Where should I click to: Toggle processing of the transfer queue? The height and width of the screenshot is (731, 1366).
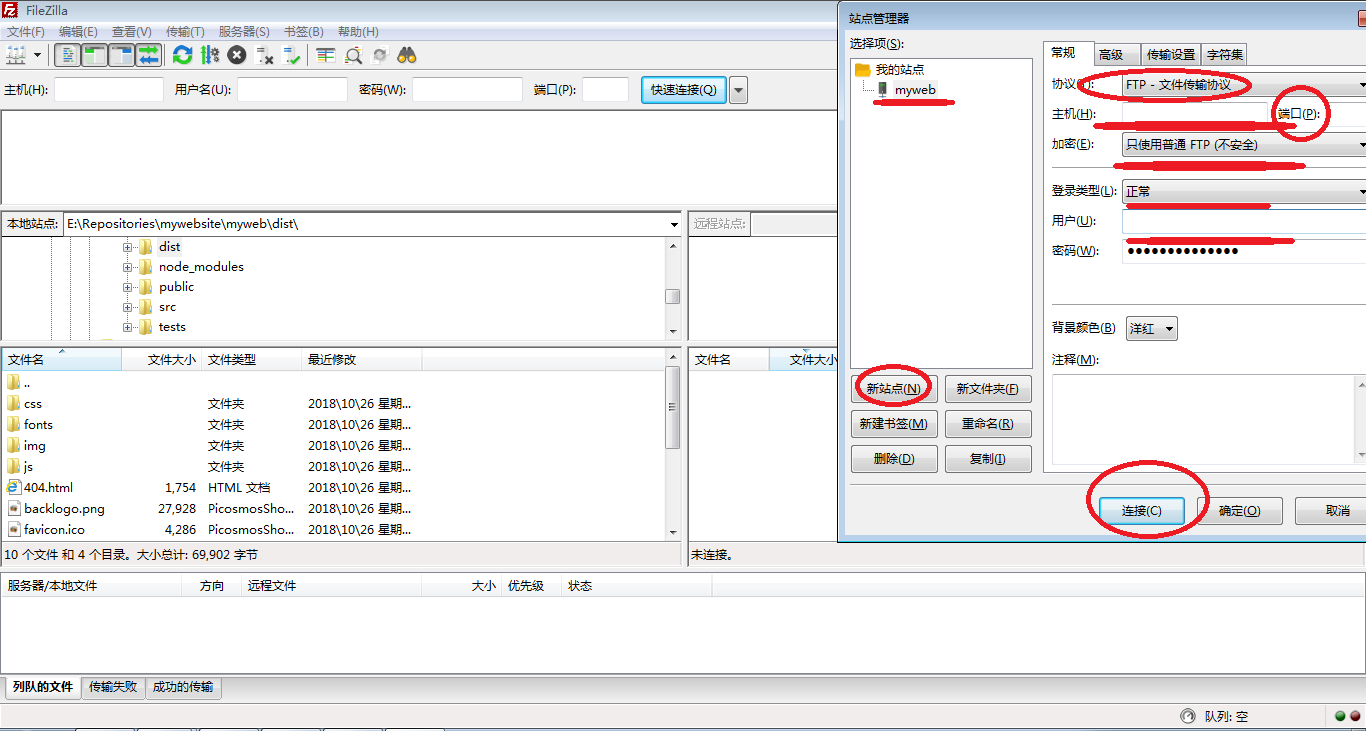210,55
